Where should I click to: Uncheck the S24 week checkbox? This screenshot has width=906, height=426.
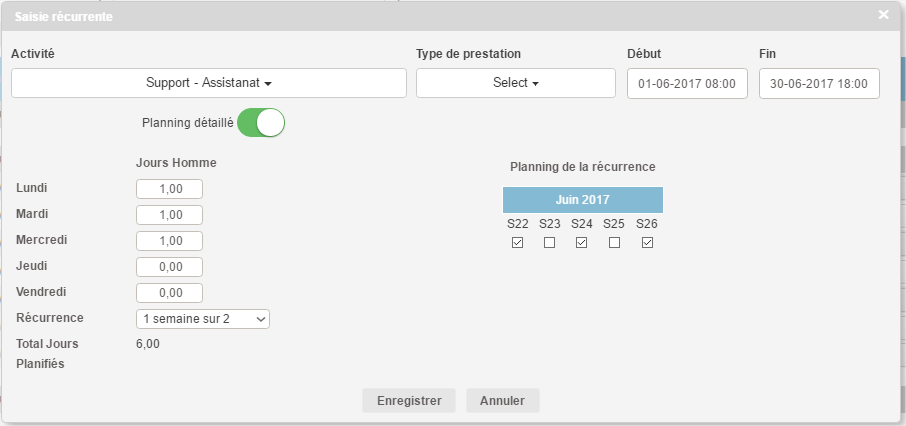(582, 243)
